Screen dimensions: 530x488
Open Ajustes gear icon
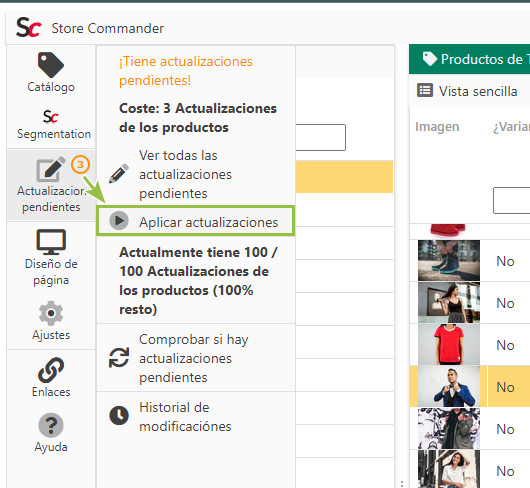pyautogui.click(x=51, y=313)
